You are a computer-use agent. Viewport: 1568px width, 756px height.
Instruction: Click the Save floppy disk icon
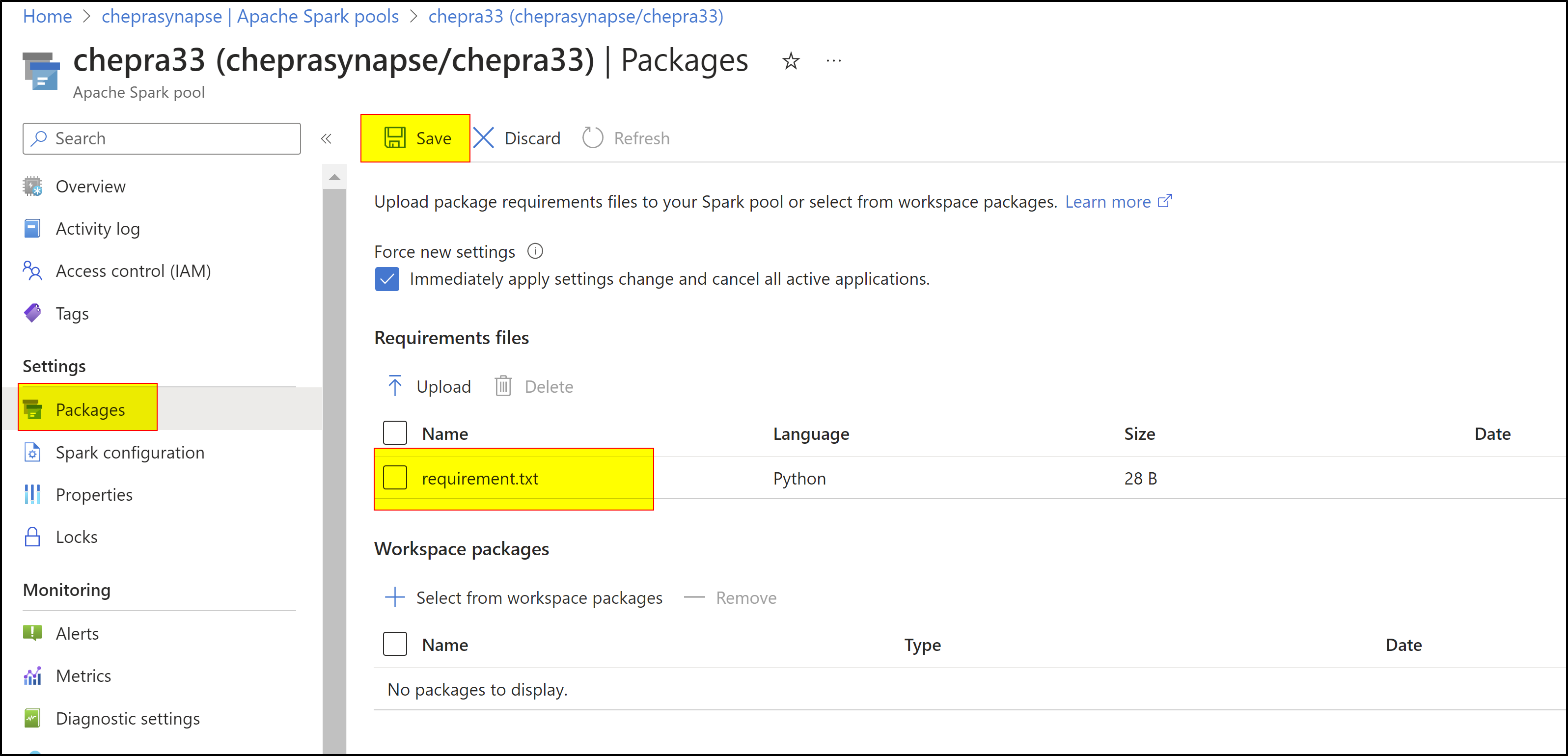click(394, 137)
